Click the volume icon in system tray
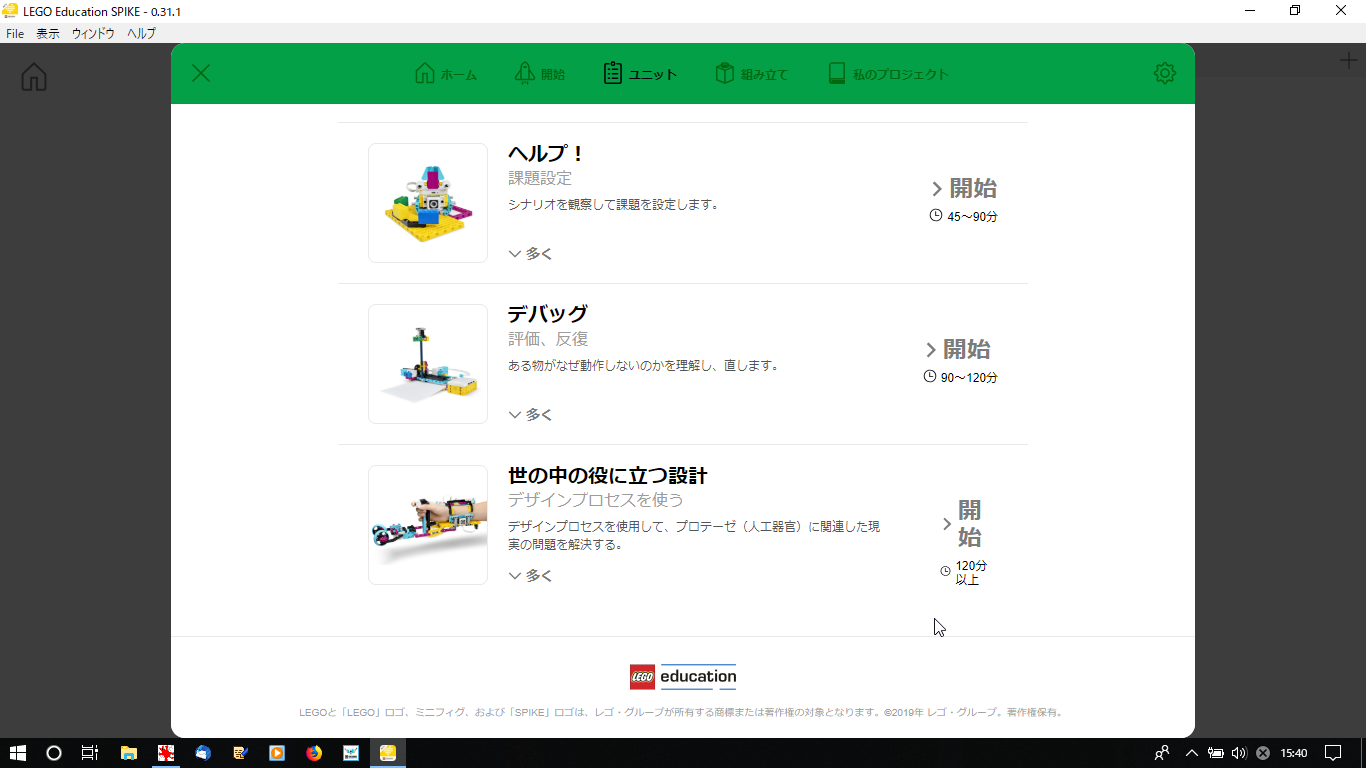Image resolution: width=1366 pixels, height=768 pixels. pyautogui.click(x=1239, y=753)
